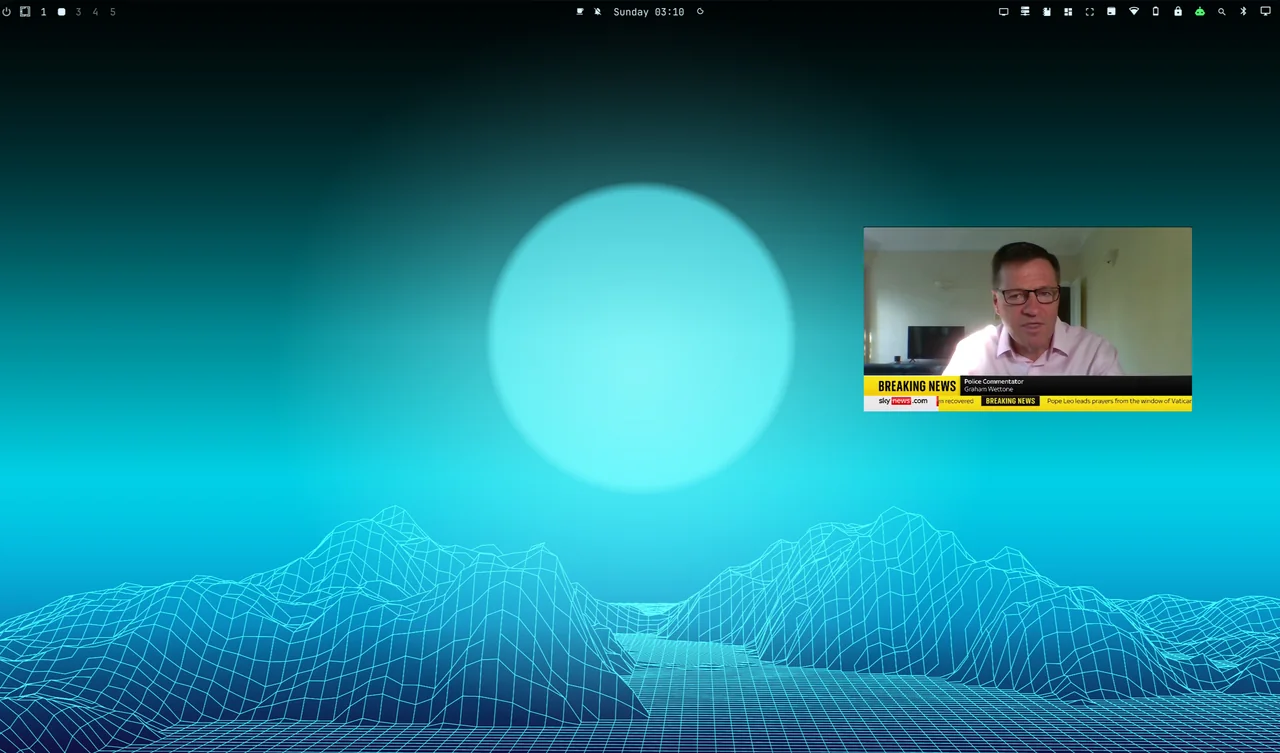Click the crescent moon night mode icon
Image resolution: width=1280 pixels, height=753 pixels.
coord(700,12)
